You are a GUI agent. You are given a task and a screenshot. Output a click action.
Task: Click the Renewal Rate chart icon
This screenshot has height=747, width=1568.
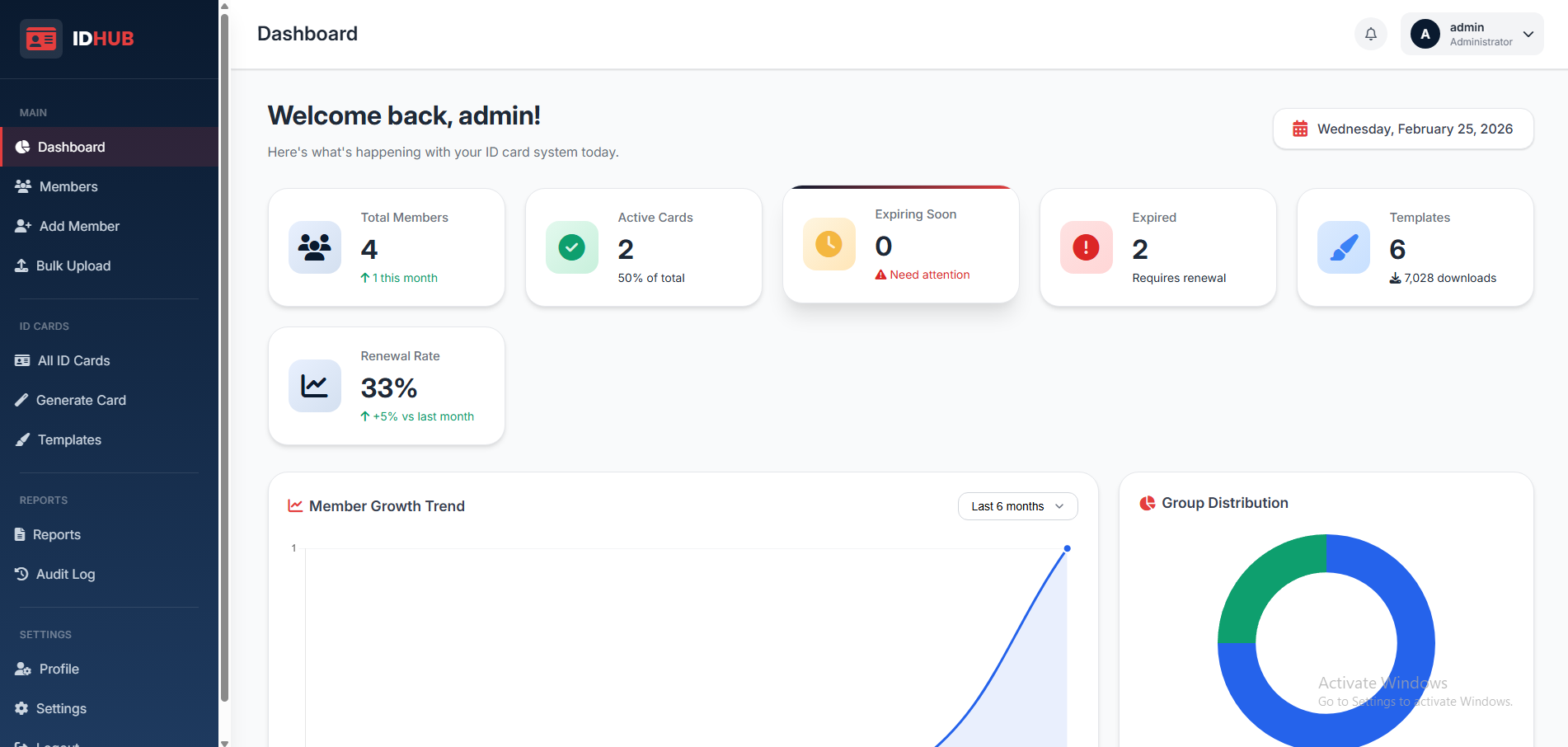[314, 386]
